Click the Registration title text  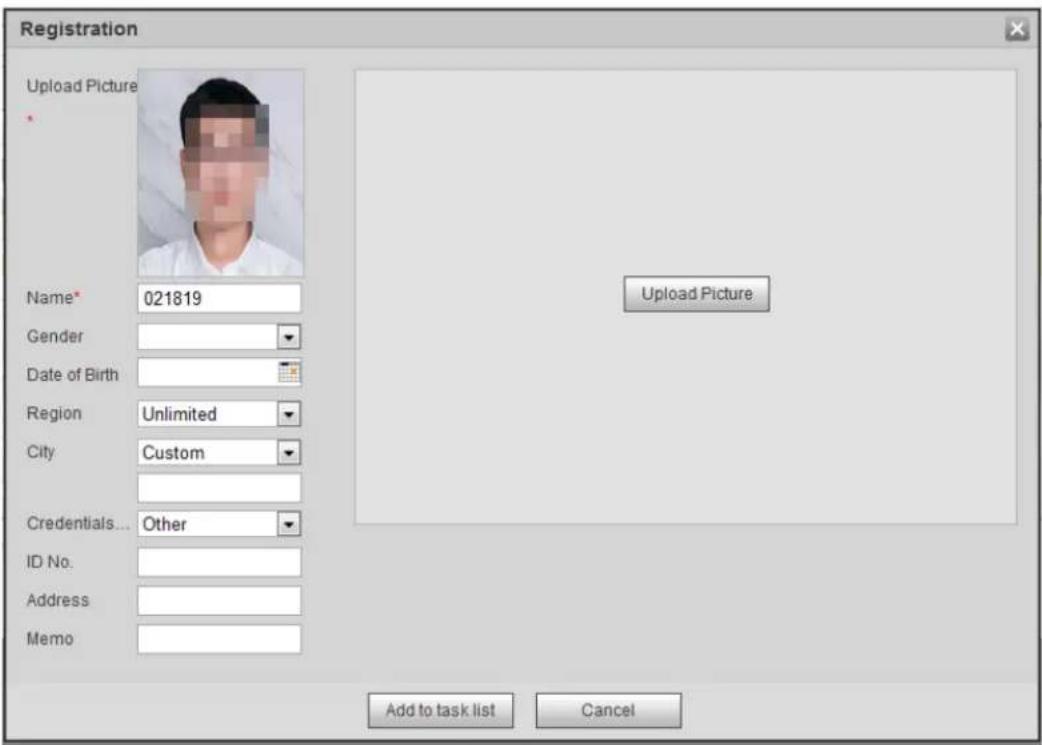pos(79,29)
